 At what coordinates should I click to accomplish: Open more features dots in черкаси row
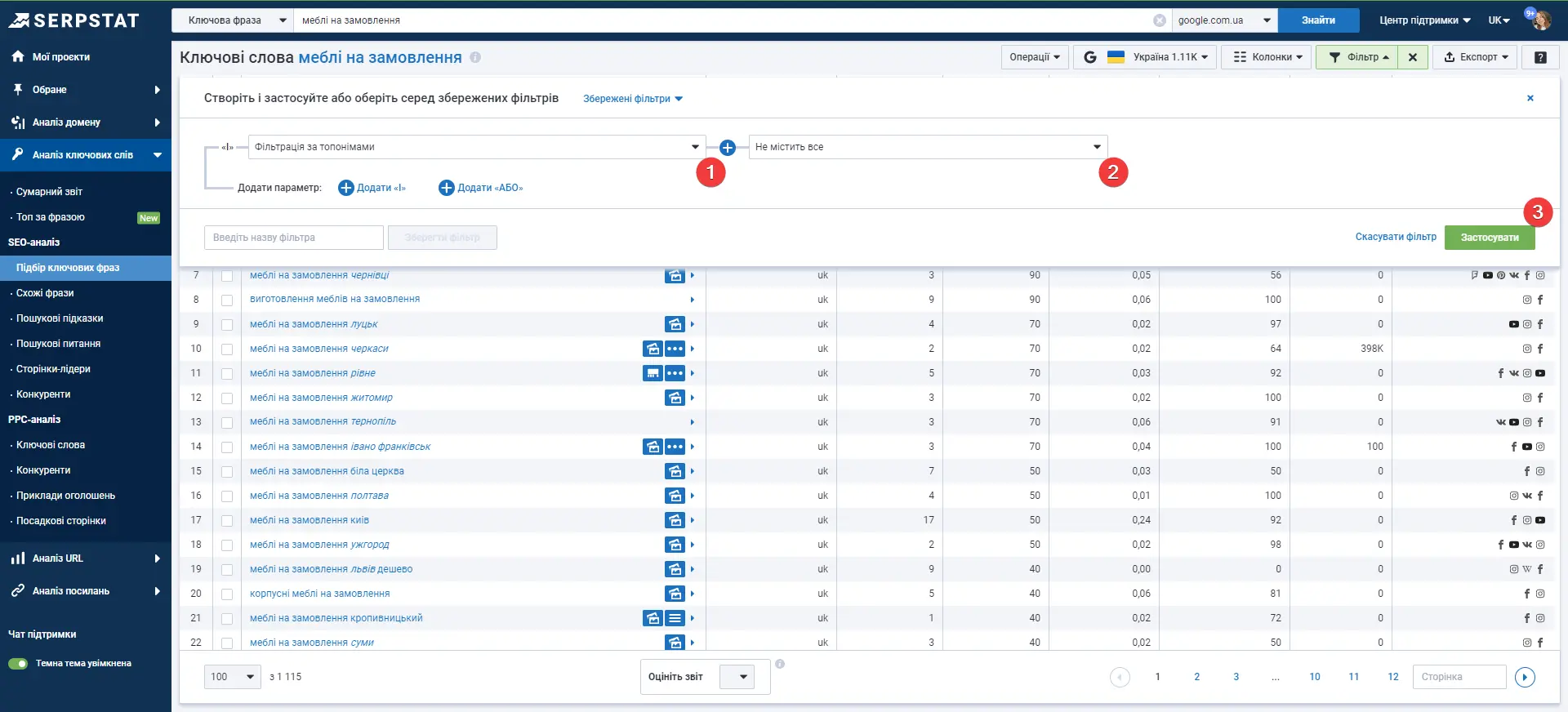pyautogui.click(x=675, y=349)
